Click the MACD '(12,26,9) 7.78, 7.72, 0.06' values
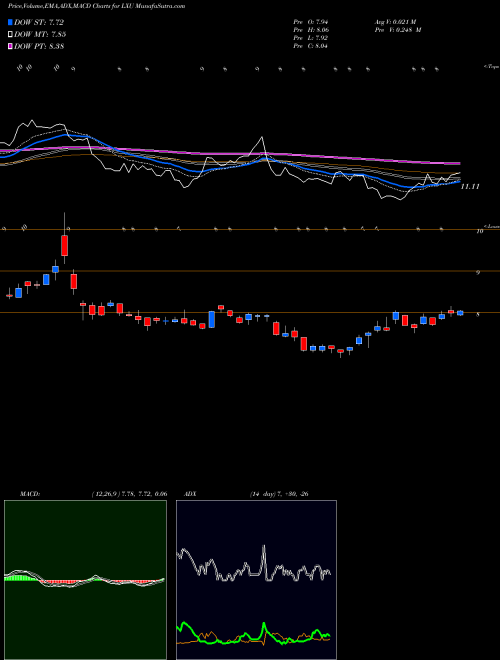 [x=130, y=494]
